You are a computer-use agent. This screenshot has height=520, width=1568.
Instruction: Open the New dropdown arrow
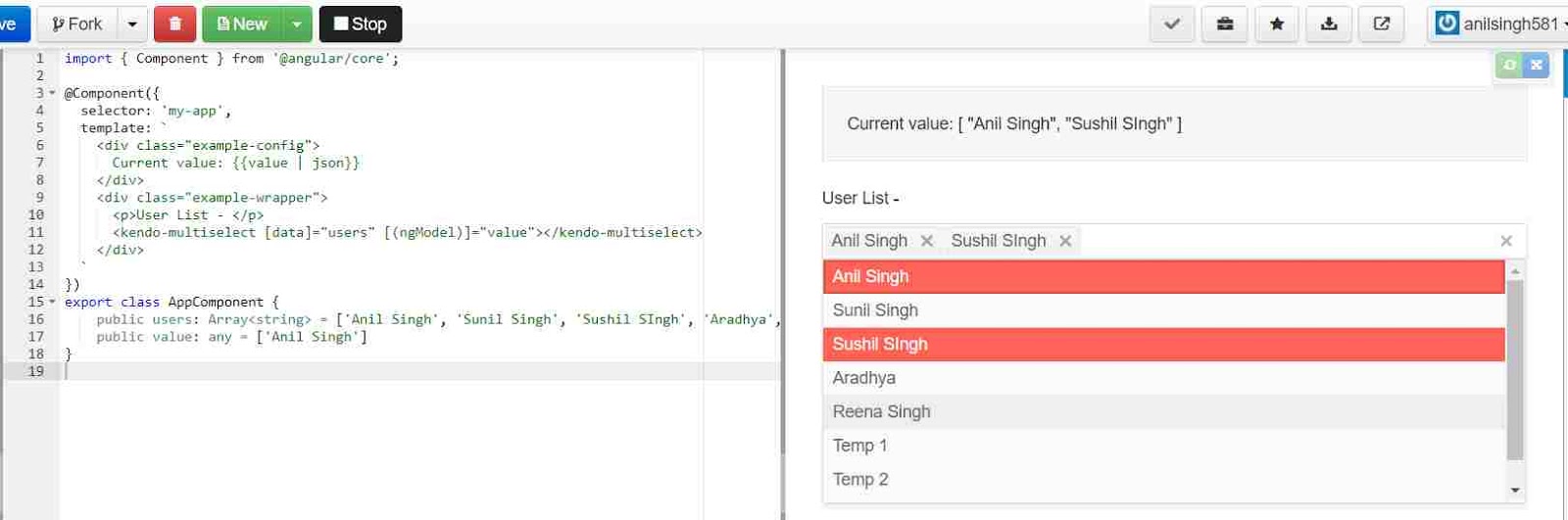pyautogui.click(x=296, y=24)
